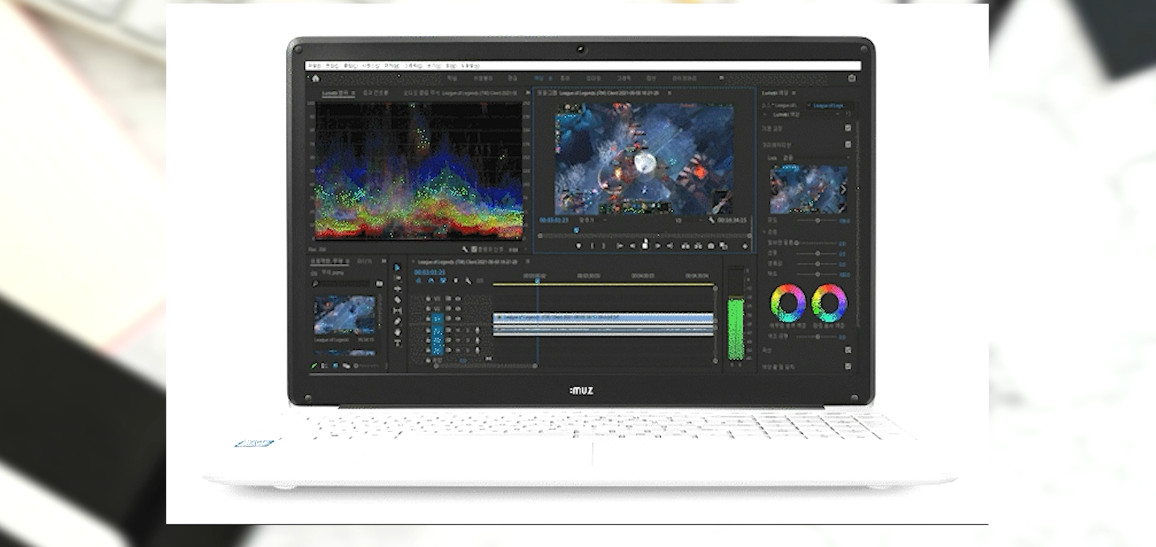This screenshot has width=1156, height=547.
Task: Open the Program Monitor playback resolution dropdown
Action: (689, 220)
